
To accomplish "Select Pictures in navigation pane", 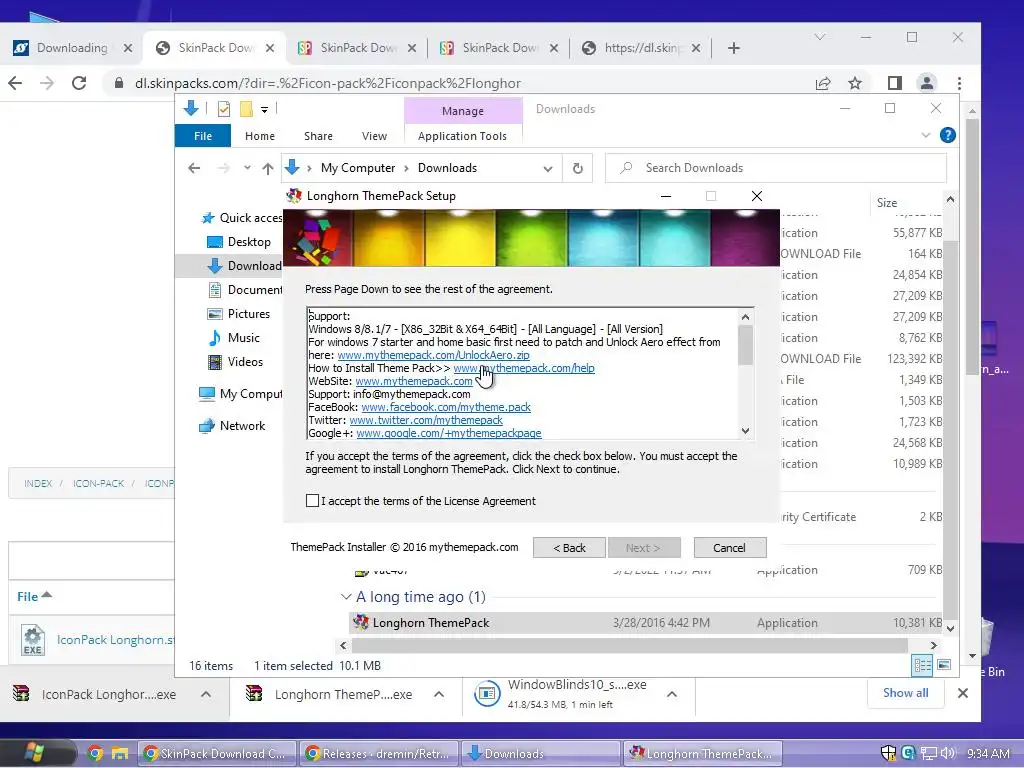I will (x=238, y=313).
